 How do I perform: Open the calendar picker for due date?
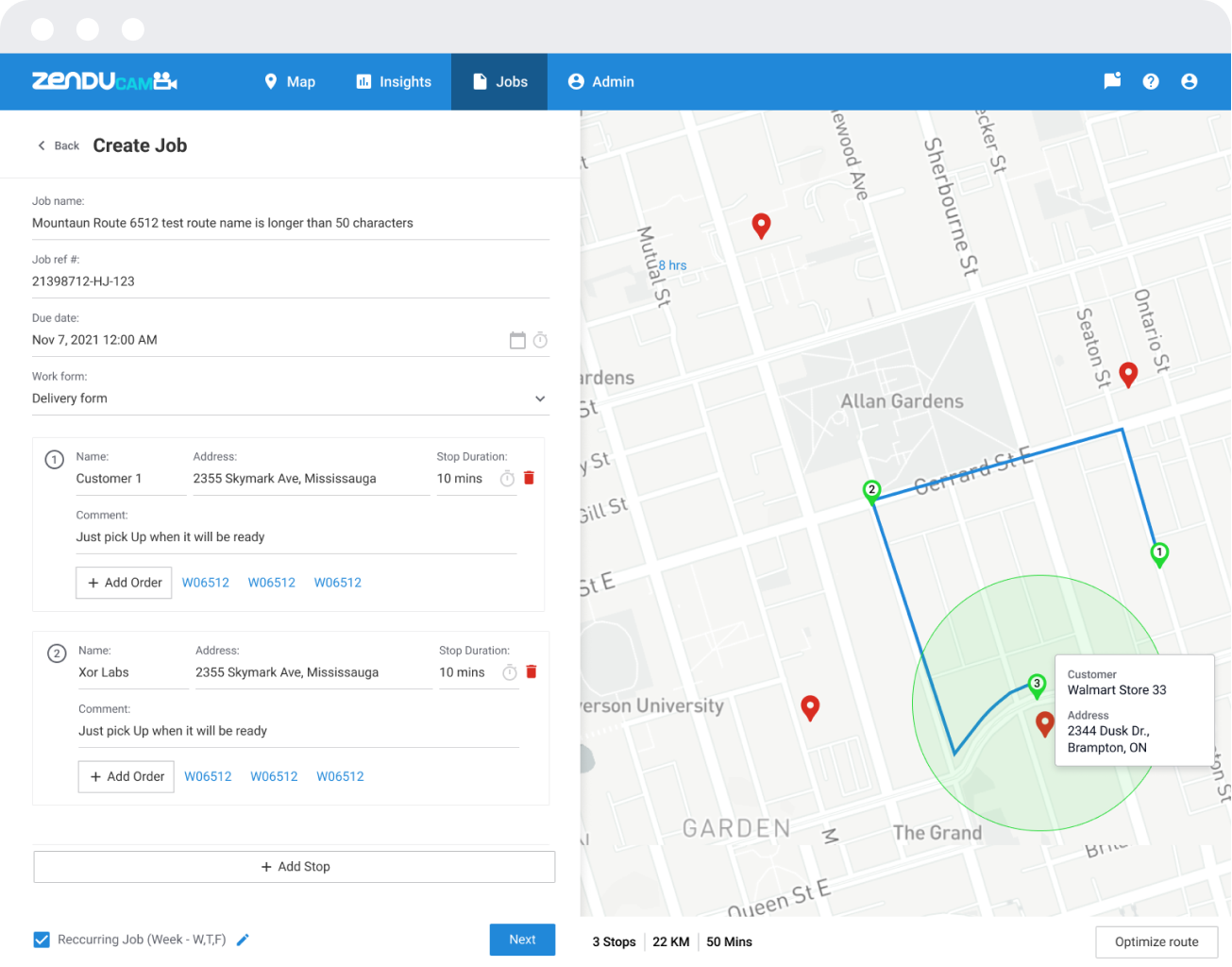pos(515,339)
